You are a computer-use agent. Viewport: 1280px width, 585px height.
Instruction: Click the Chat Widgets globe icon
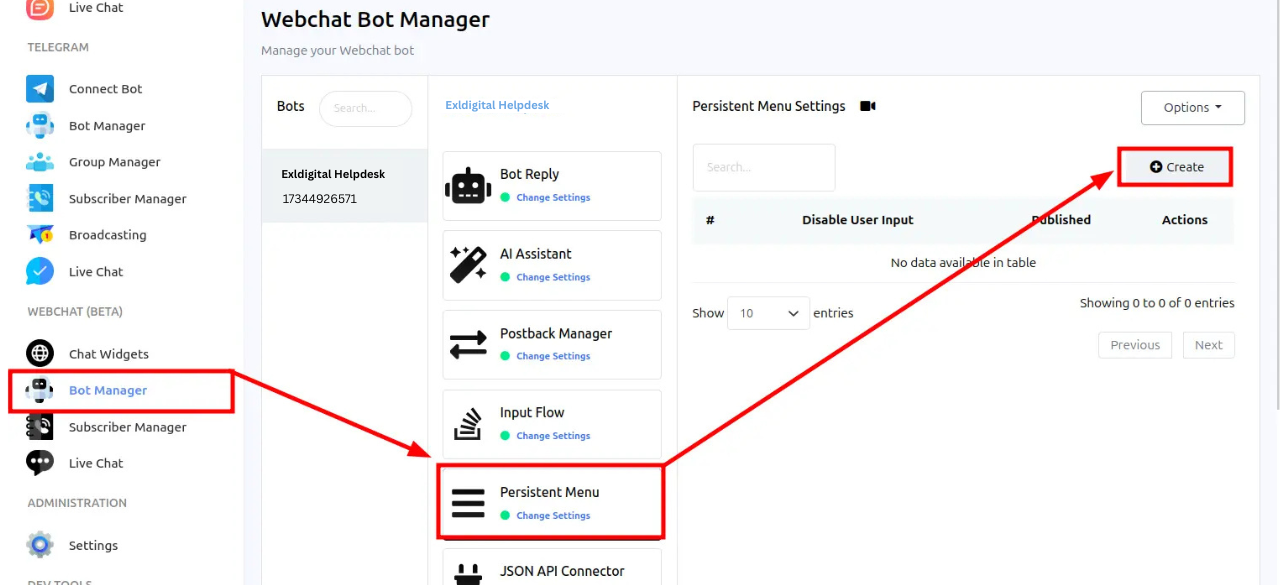coord(40,354)
